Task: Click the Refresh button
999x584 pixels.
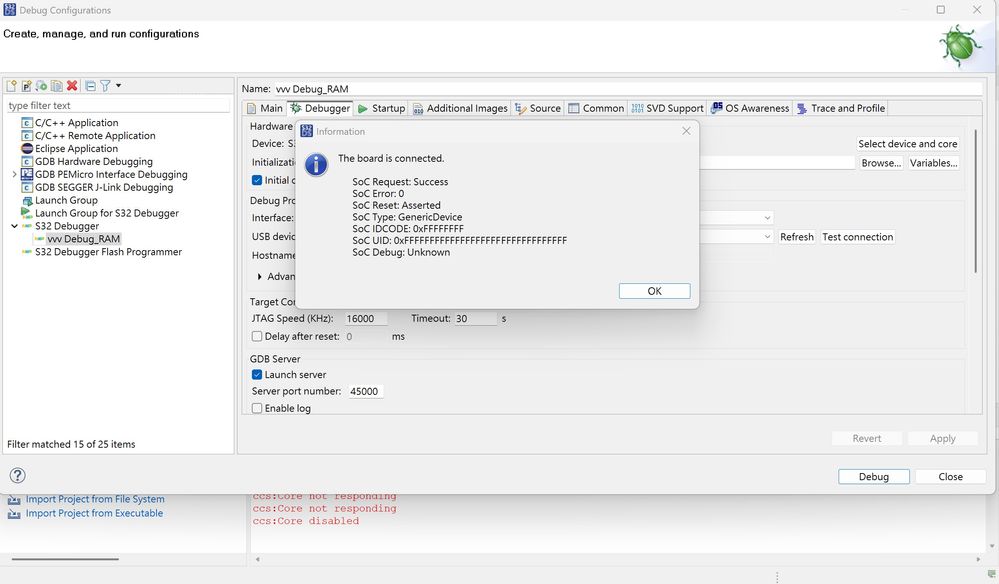Action: click(x=796, y=237)
